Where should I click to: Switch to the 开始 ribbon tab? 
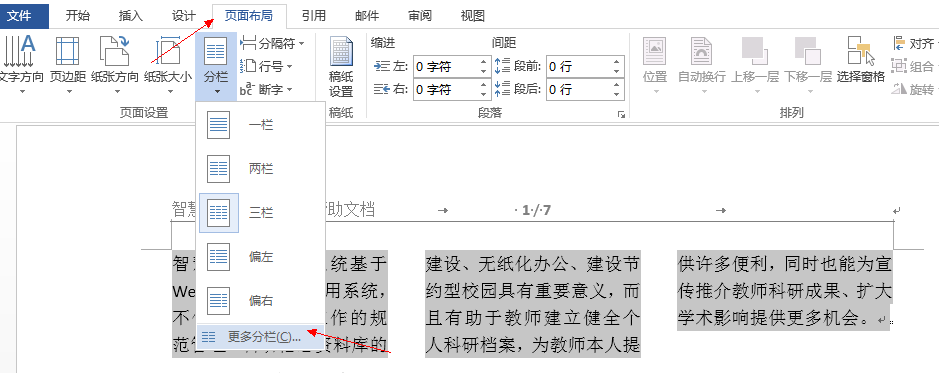(78, 16)
